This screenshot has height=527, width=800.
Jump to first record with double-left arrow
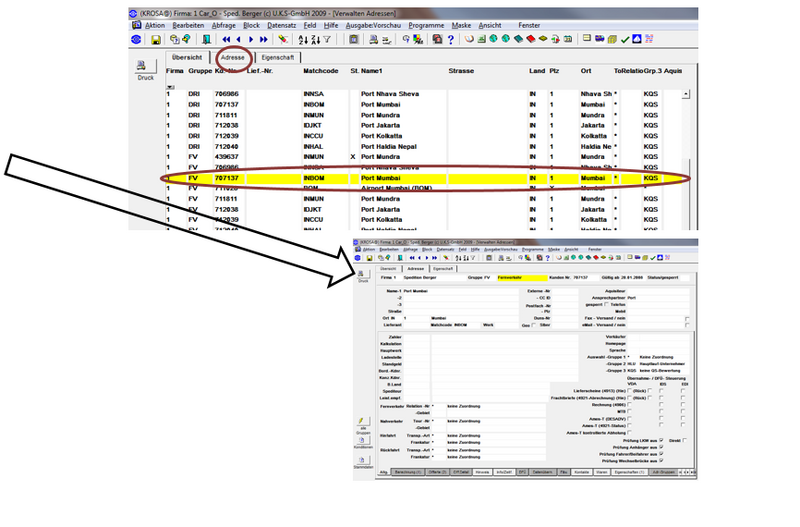tap(226, 39)
